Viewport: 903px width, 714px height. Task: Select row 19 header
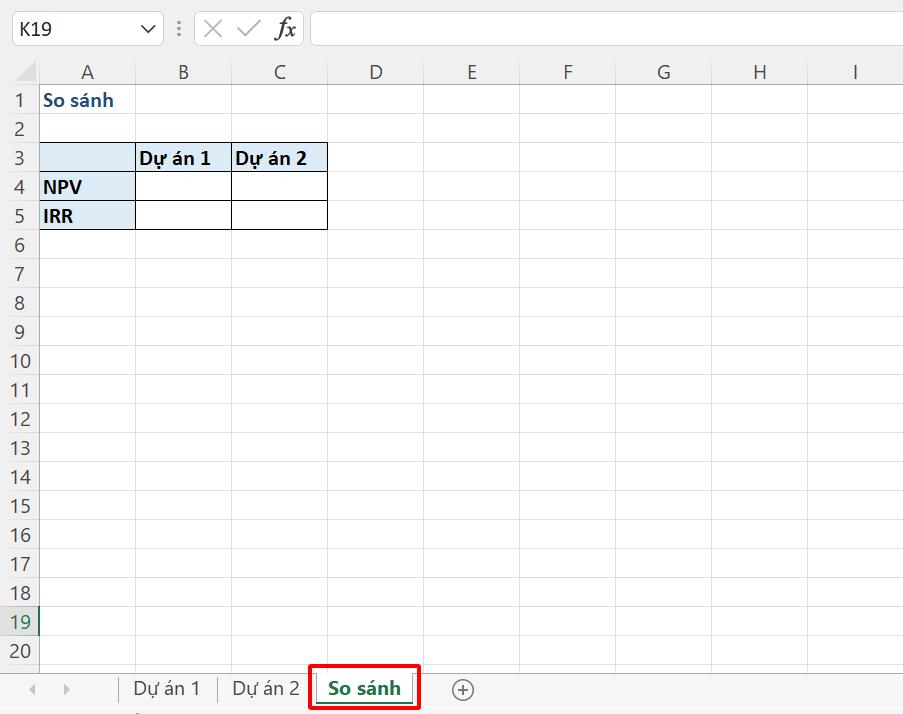point(20,621)
